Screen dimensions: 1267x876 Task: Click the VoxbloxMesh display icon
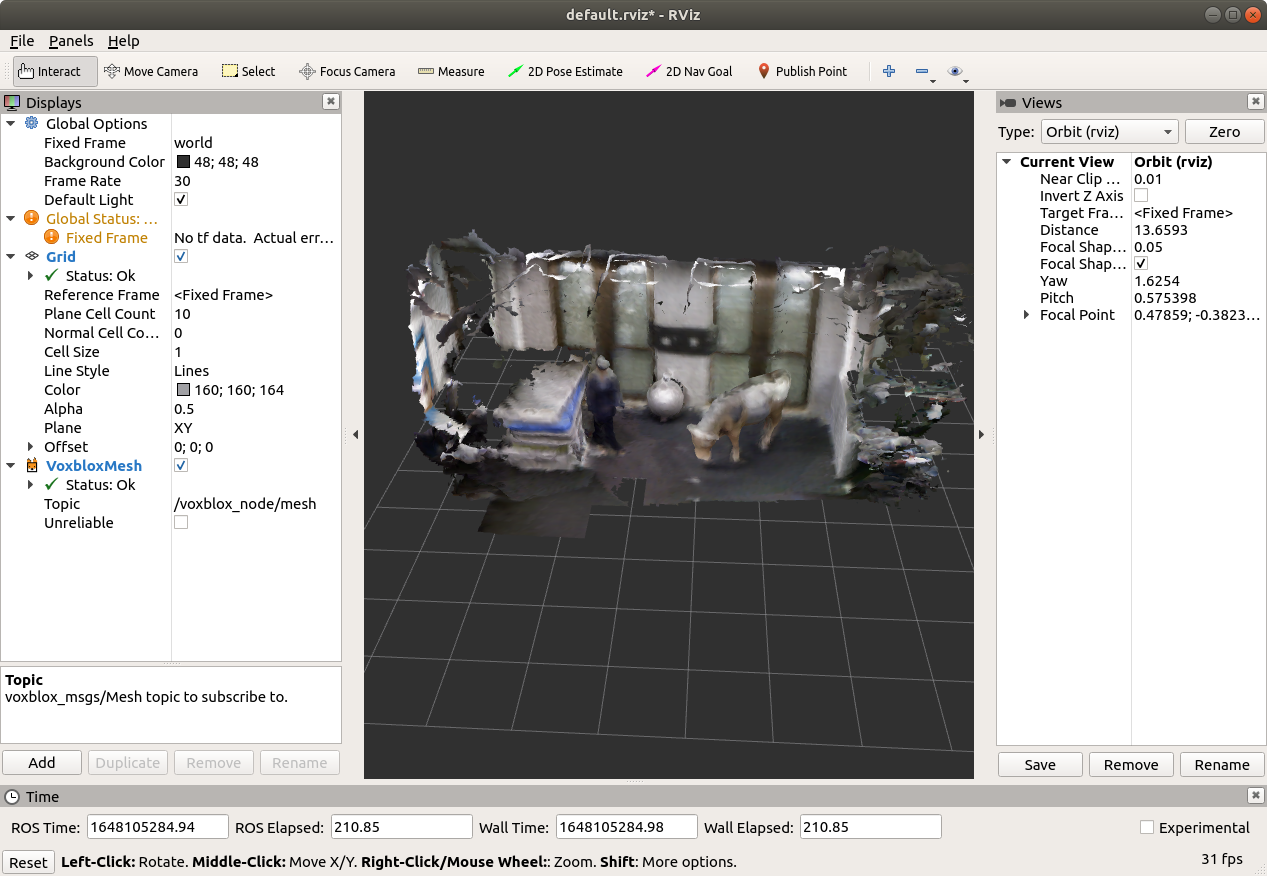tap(31, 465)
